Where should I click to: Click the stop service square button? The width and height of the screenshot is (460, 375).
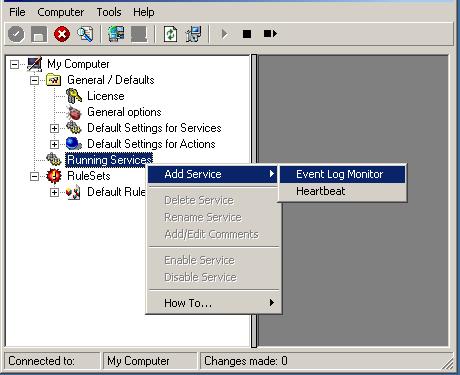(x=247, y=34)
